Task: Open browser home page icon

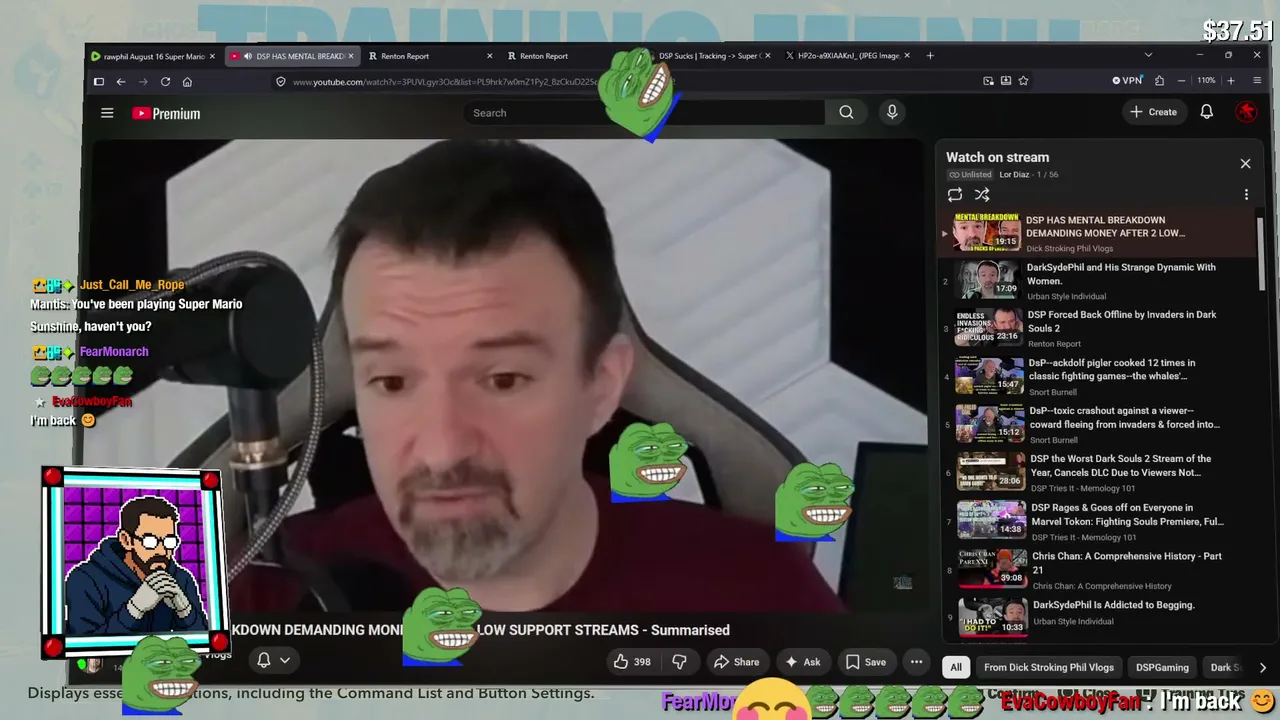Action: pyautogui.click(x=187, y=82)
